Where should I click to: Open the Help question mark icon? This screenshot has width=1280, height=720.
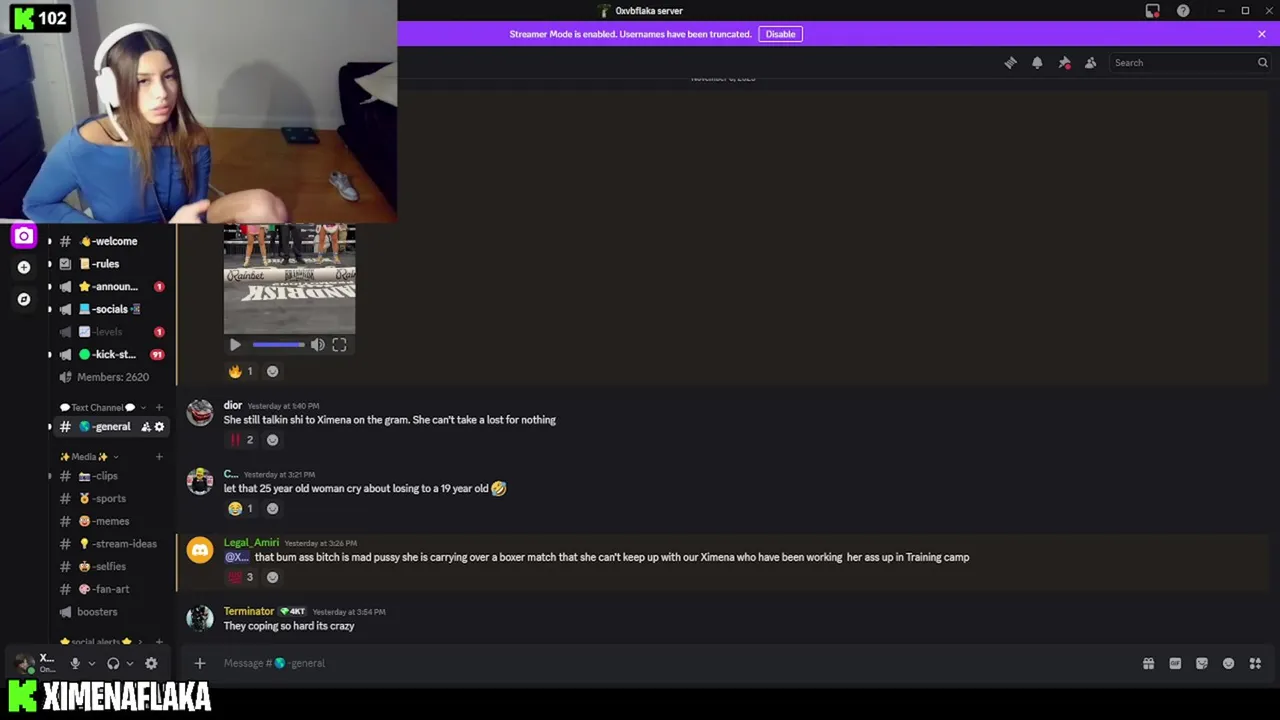coord(1183,11)
